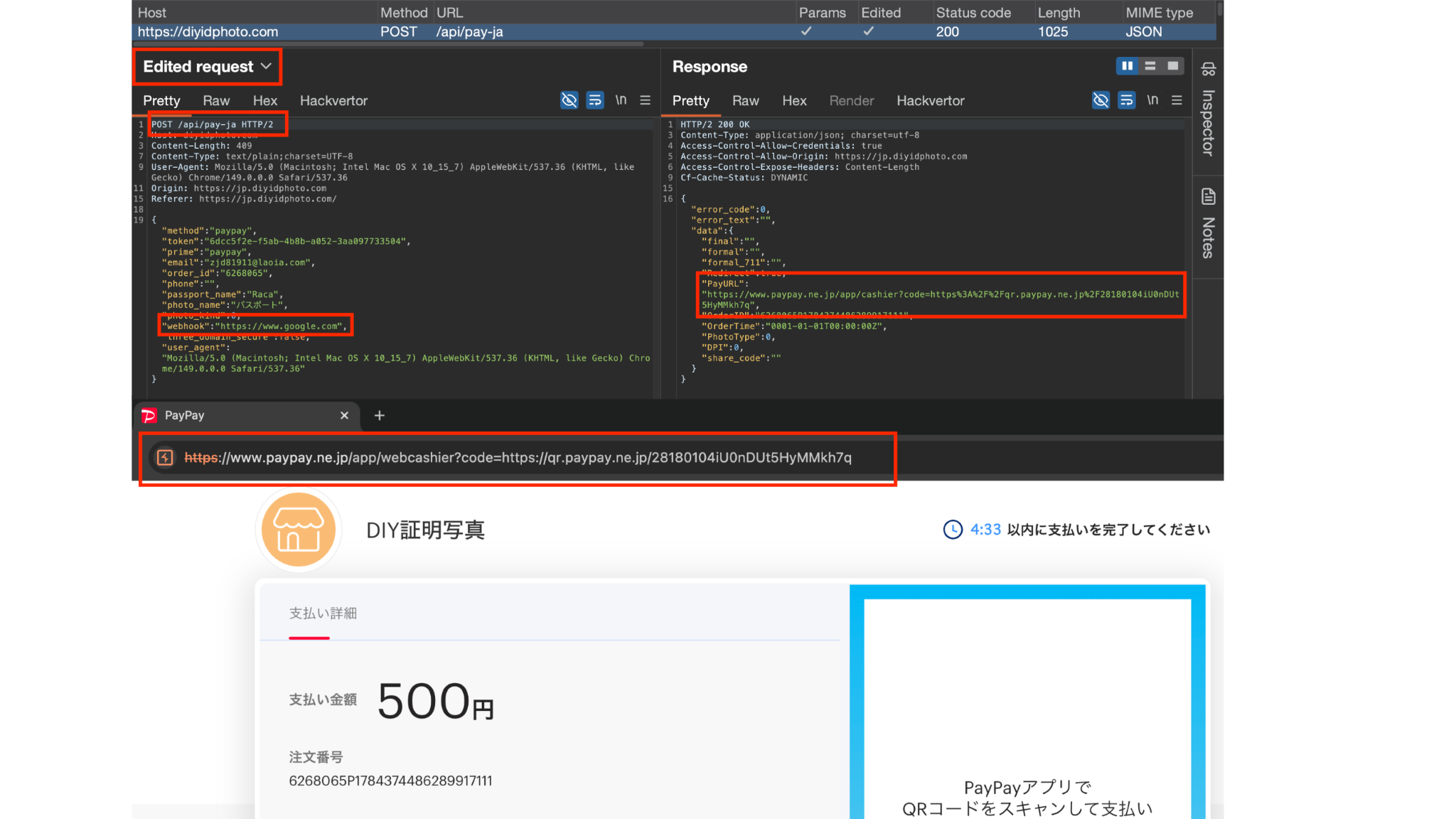This screenshot has height=819, width=1456.
Task: Open request pane hamburger menu
Action: 645,100
